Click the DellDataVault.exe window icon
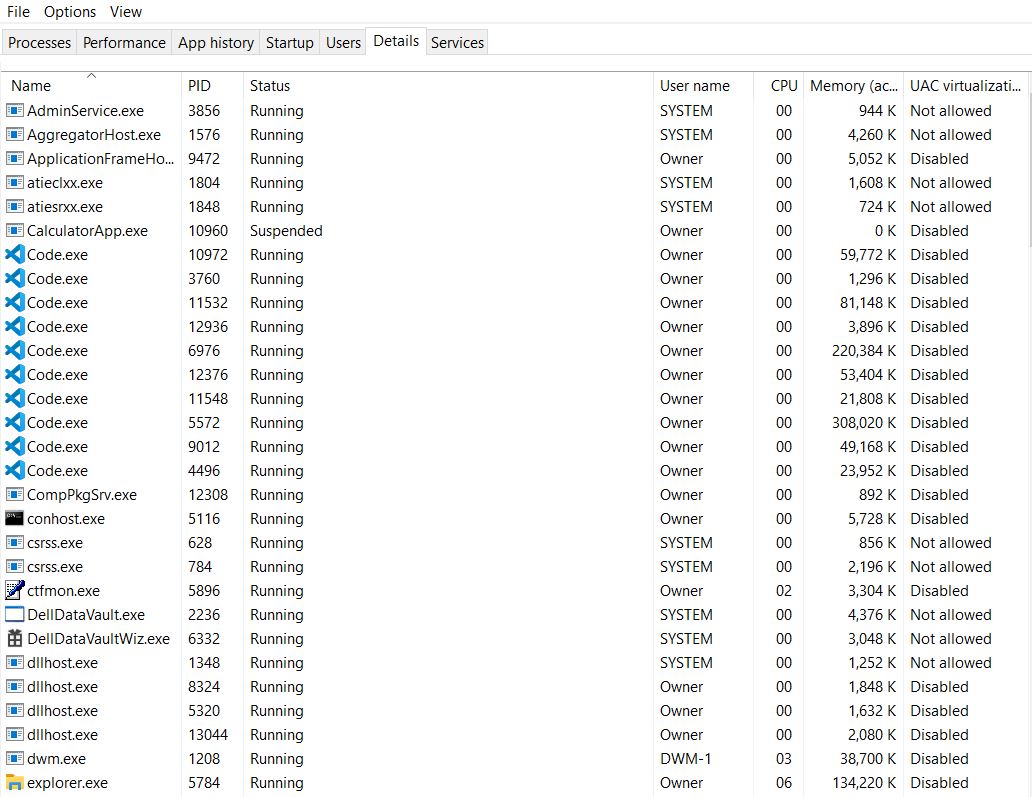The image size is (1032, 797). (x=14, y=615)
